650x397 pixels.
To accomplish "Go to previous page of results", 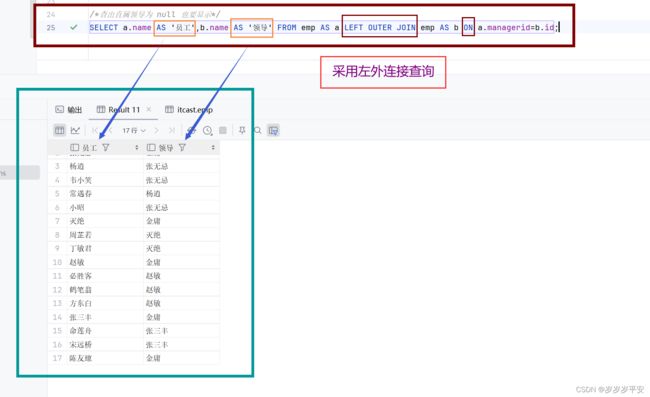I will tap(110, 131).
